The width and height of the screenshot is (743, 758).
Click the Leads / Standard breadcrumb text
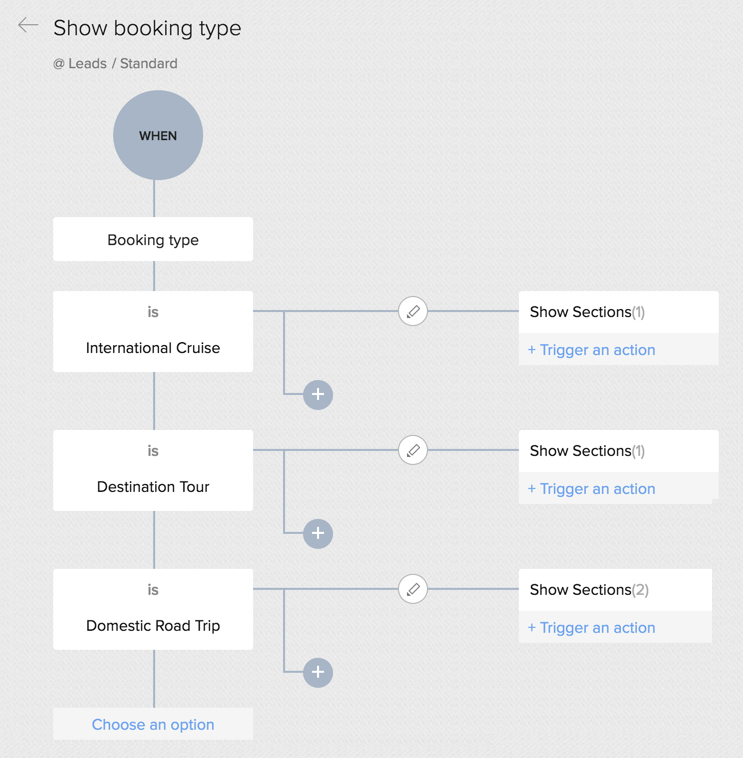115,63
